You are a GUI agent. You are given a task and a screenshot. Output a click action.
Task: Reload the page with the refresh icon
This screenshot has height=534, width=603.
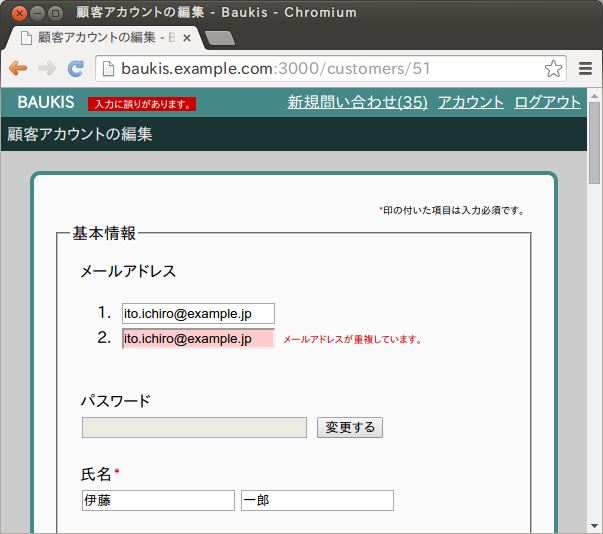(75, 68)
